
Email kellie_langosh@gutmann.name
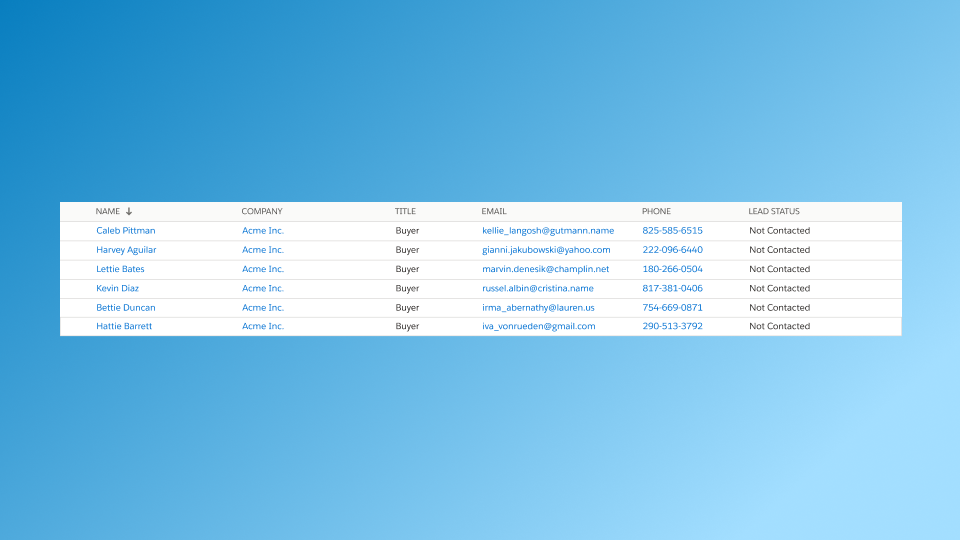click(x=548, y=231)
